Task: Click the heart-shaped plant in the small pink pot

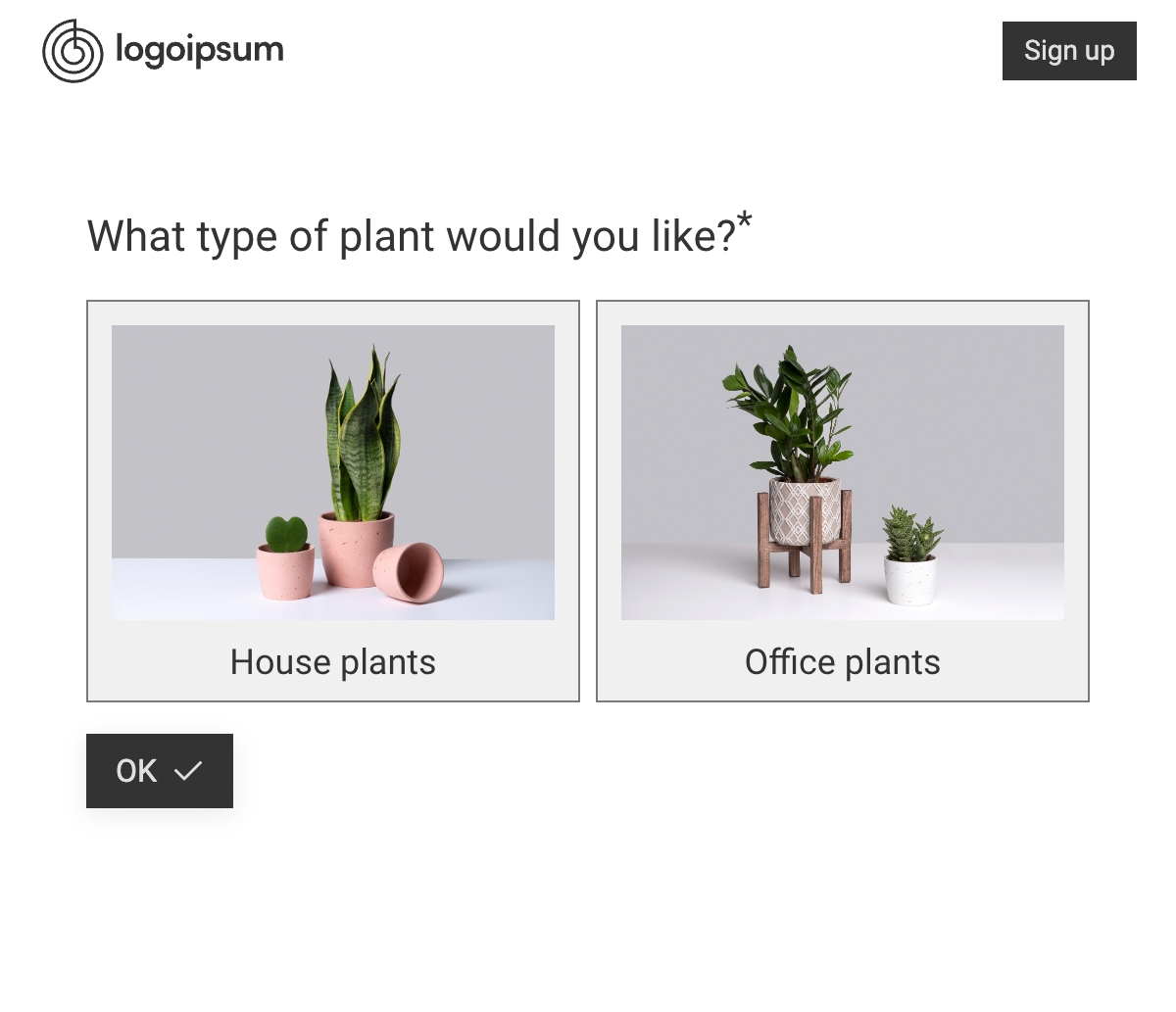Action: click(x=286, y=535)
